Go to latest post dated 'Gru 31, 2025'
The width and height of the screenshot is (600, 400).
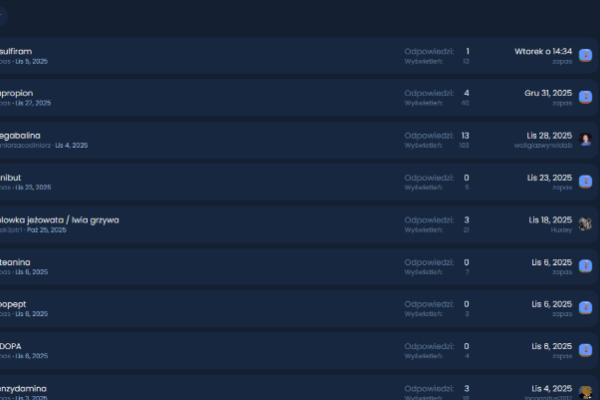coord(547,92)
